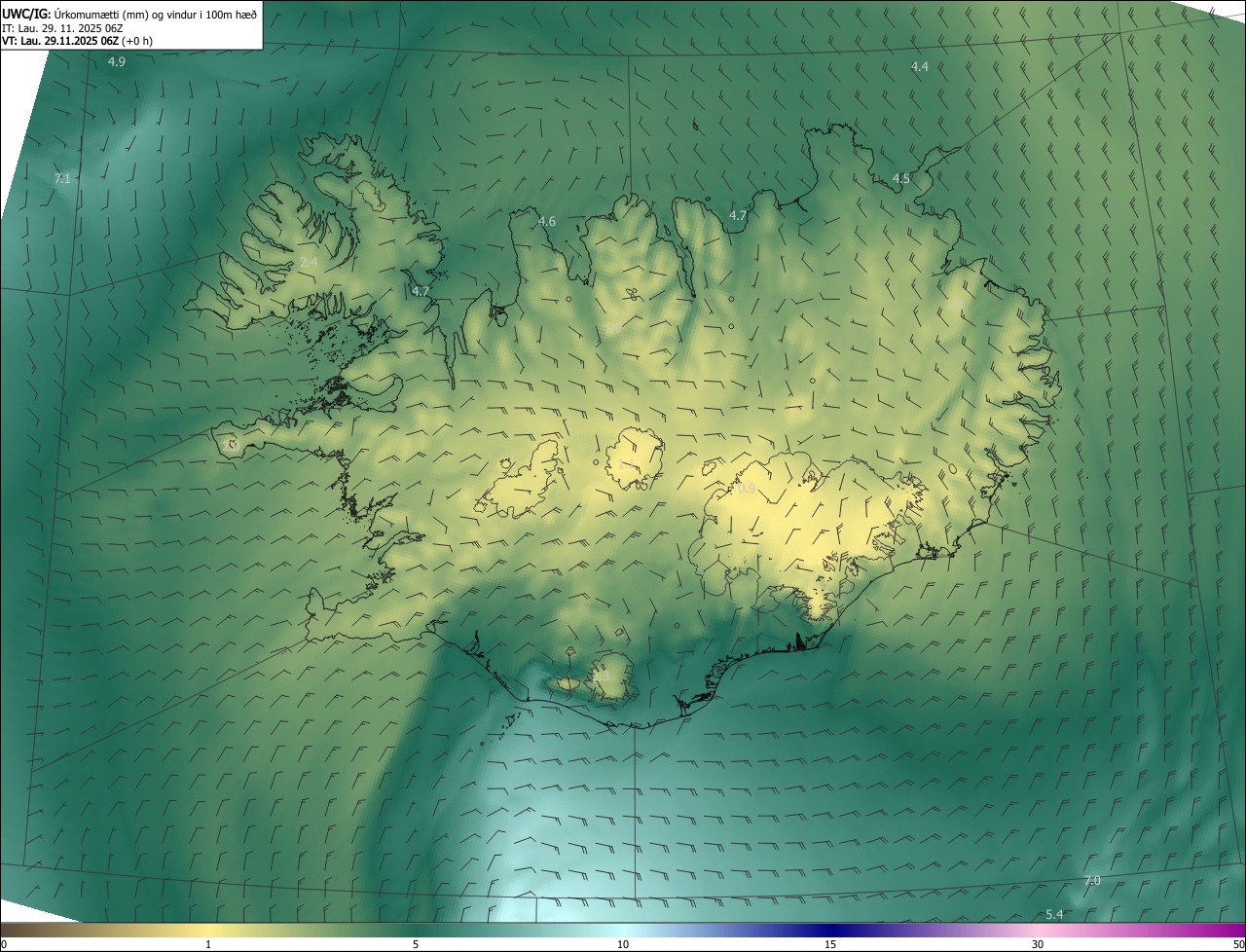Viewport: 1246px width, 952px height.
Task: Click the 4.9 value label on the map
Action: coord(116,62)
